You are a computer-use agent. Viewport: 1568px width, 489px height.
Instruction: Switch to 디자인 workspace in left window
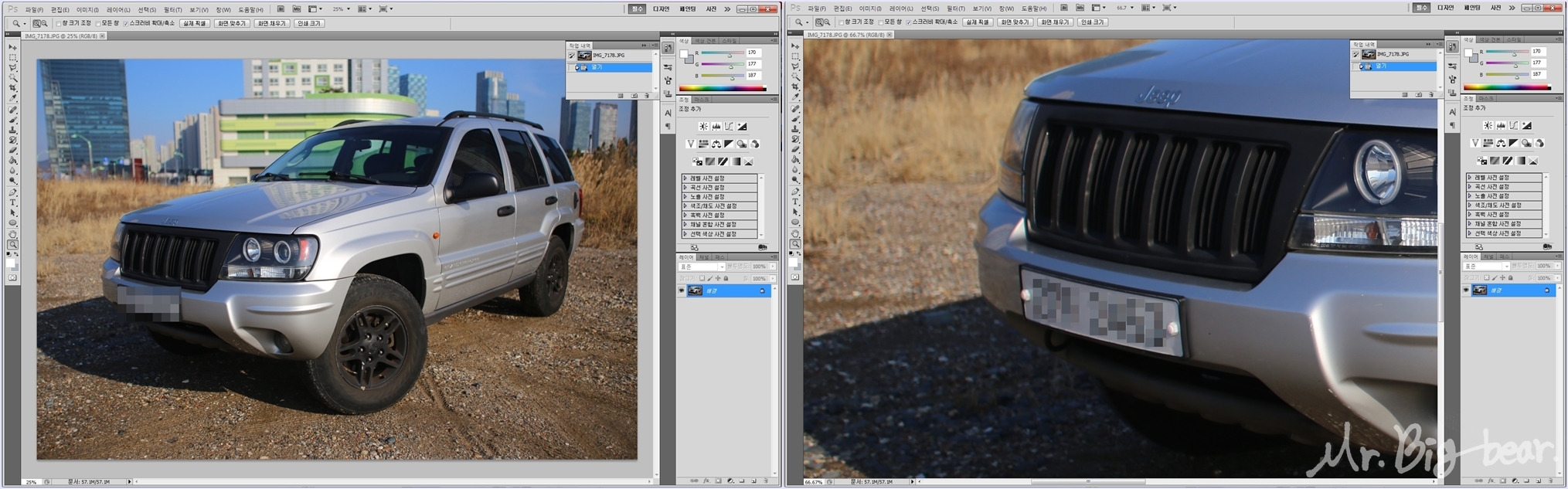661,9
